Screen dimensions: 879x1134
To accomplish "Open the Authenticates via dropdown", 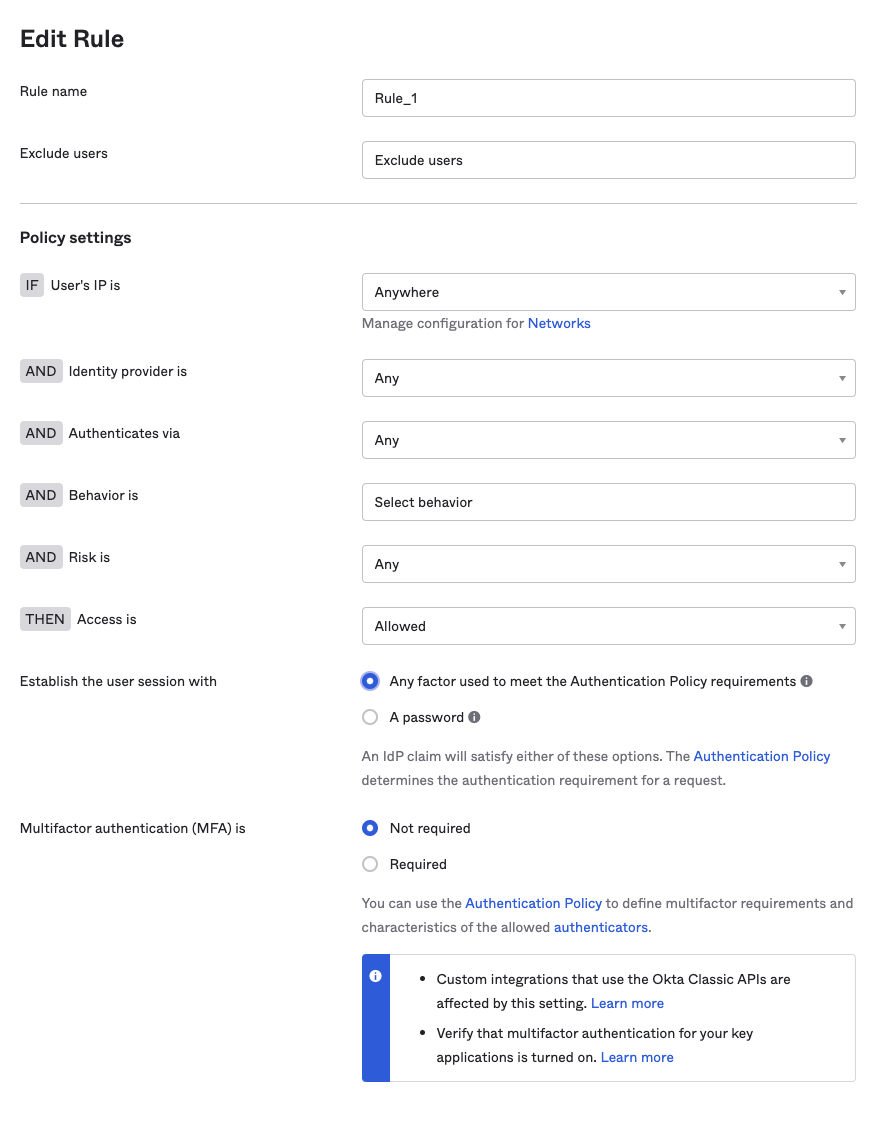I will (608, 440).
